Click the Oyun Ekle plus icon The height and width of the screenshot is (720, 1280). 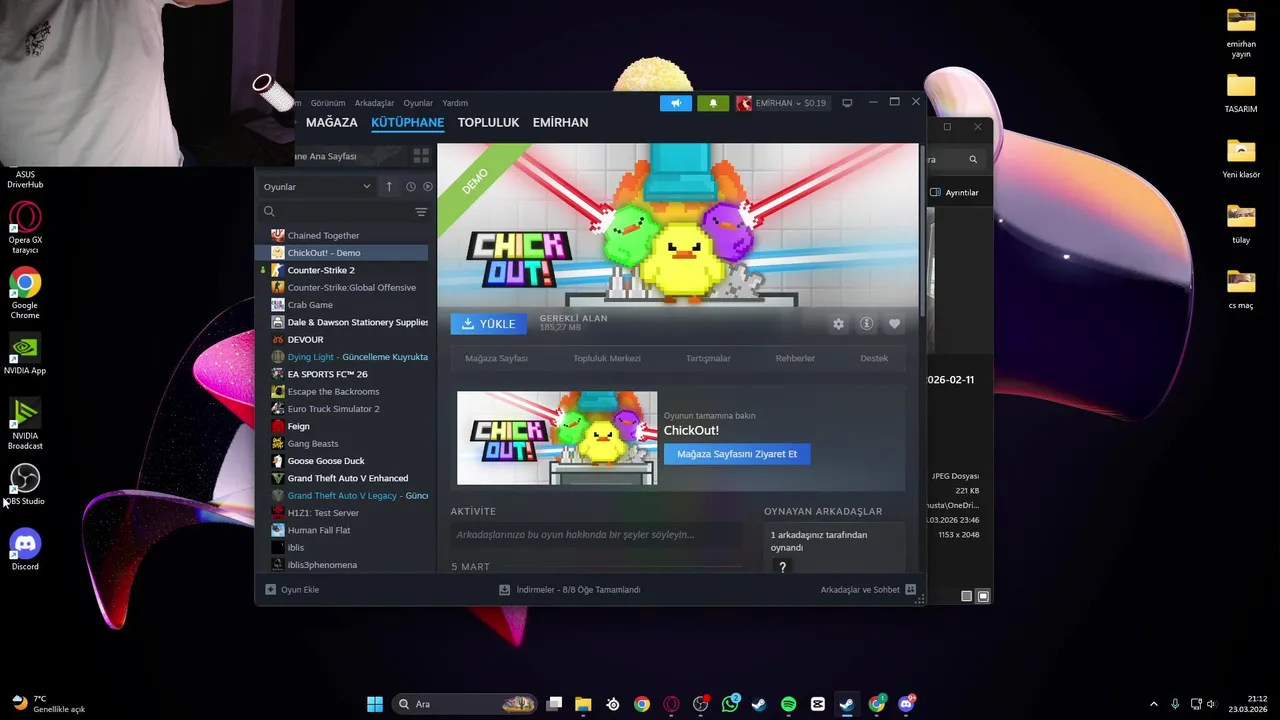click(270, 590)
